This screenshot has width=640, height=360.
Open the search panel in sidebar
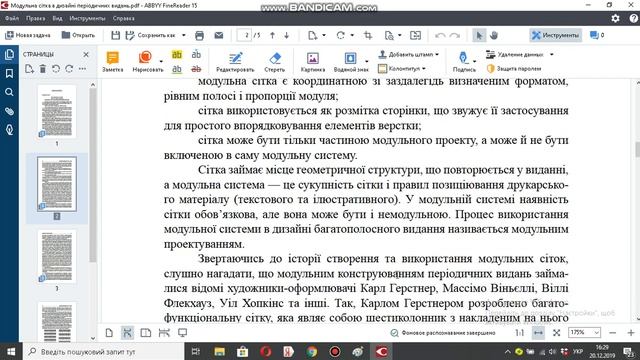[x=9, y=92]
